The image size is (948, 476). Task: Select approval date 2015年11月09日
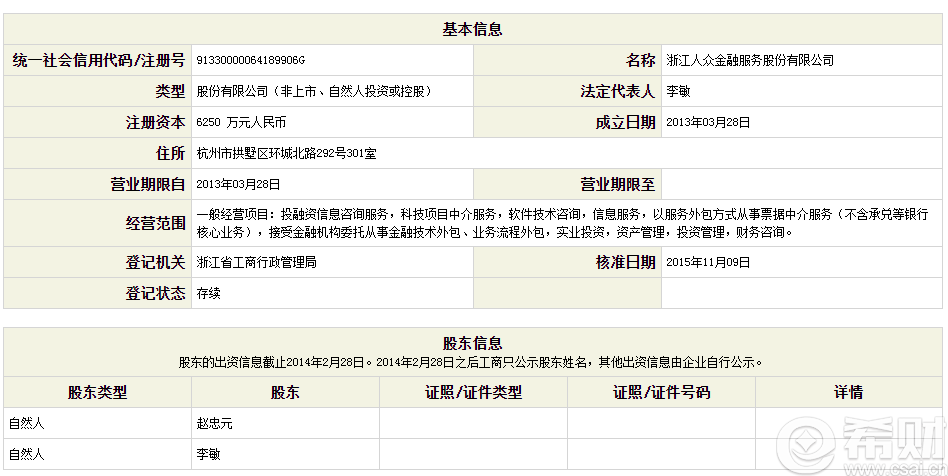708,262
